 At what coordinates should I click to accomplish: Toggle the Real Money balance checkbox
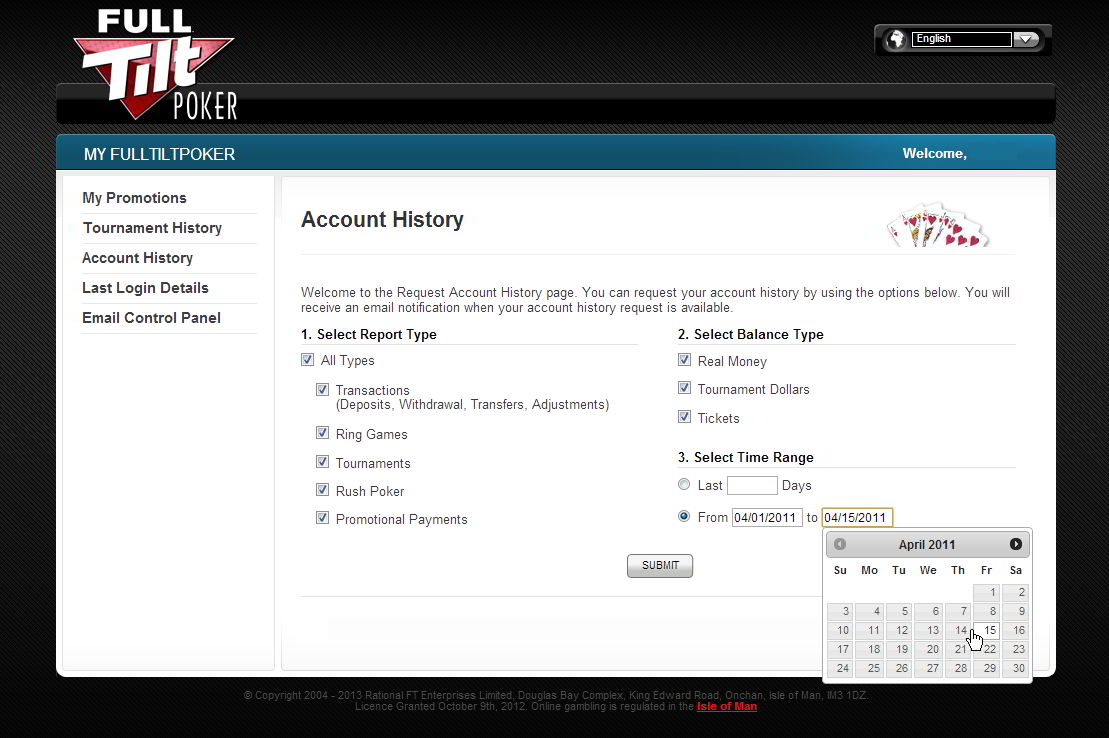coord(685,359)
